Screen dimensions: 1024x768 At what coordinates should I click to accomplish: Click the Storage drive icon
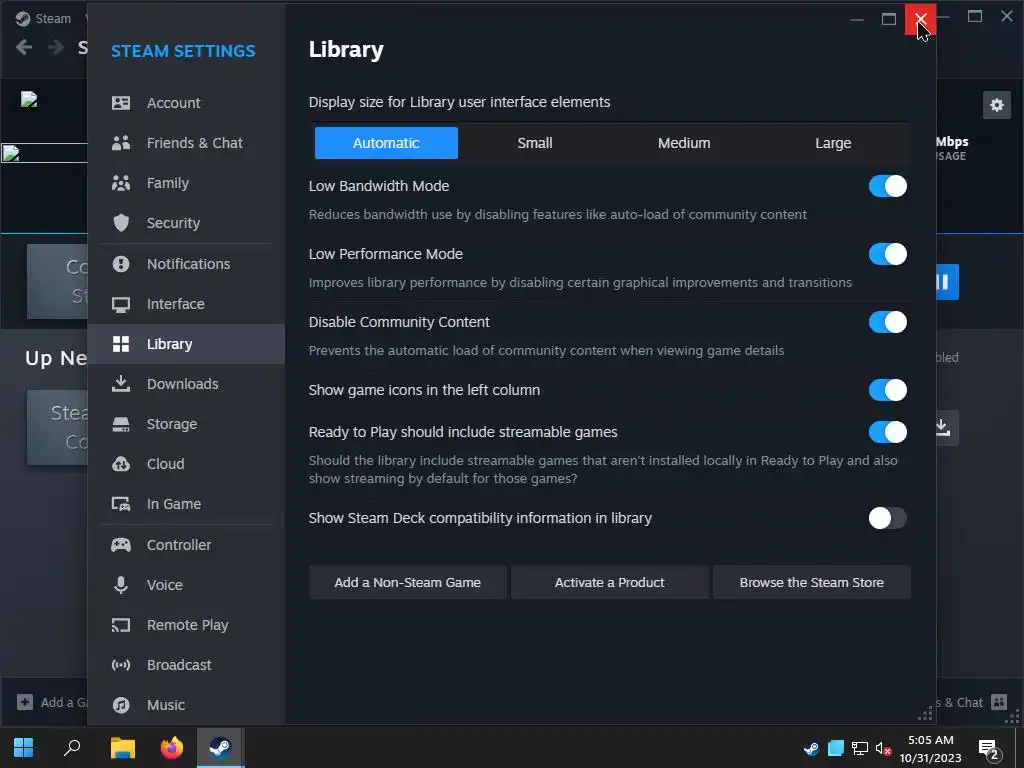[x=121, y=424]
